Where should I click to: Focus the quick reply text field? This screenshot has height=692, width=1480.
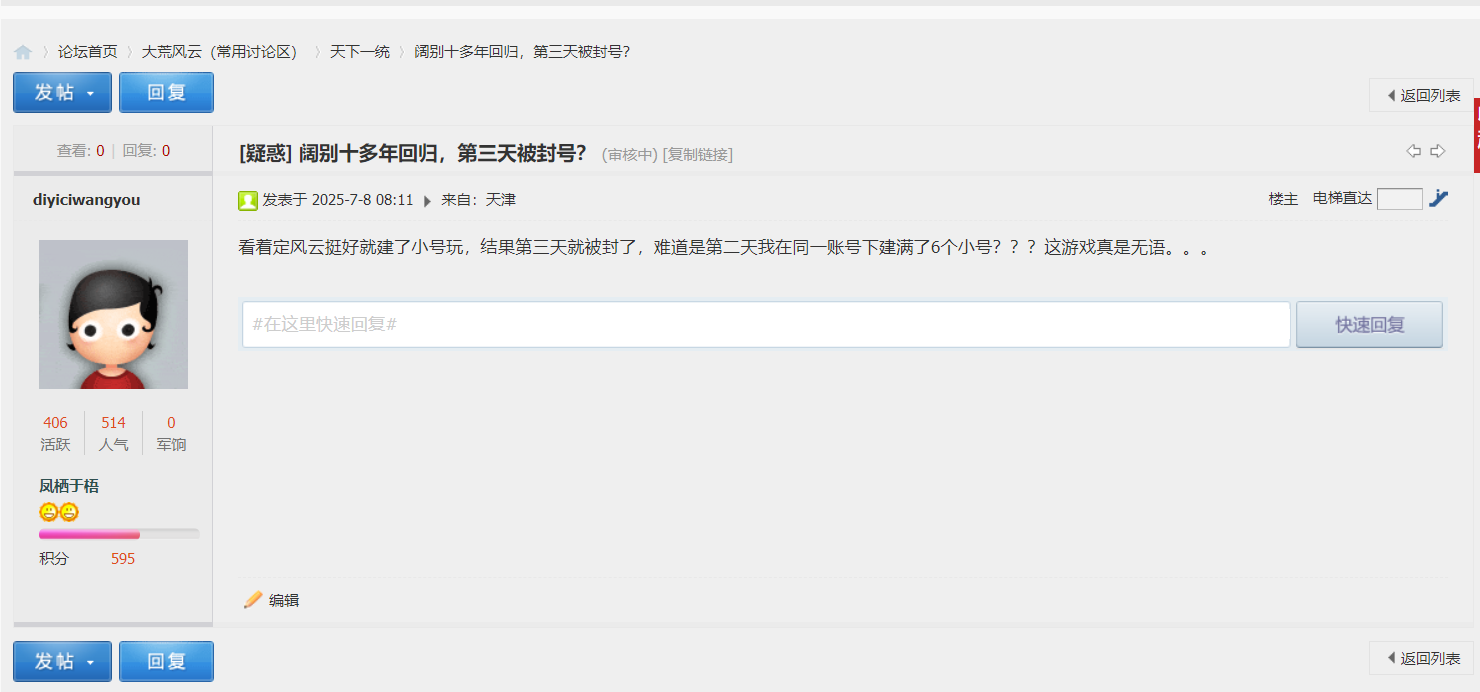pyautogui.click(x=766, y=325)
